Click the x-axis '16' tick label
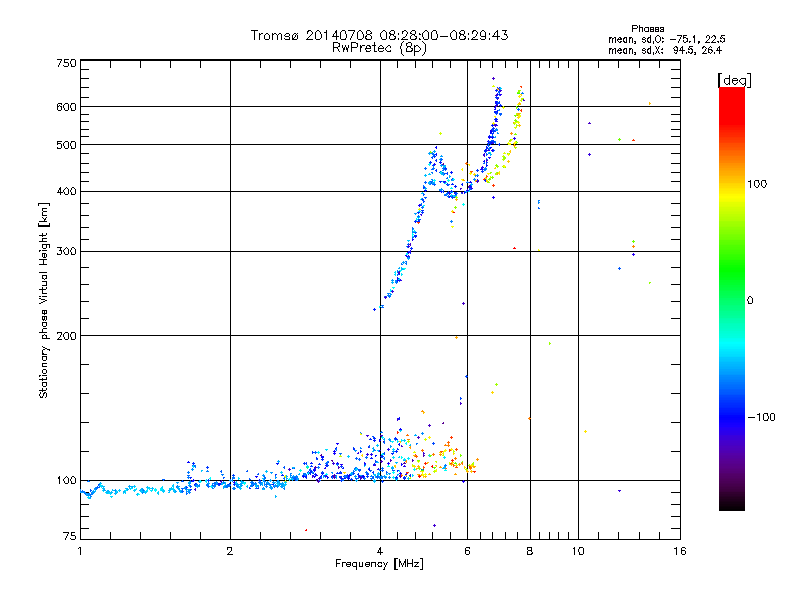The height and width of the screenshot is (600, 800). tap(680, 551)
